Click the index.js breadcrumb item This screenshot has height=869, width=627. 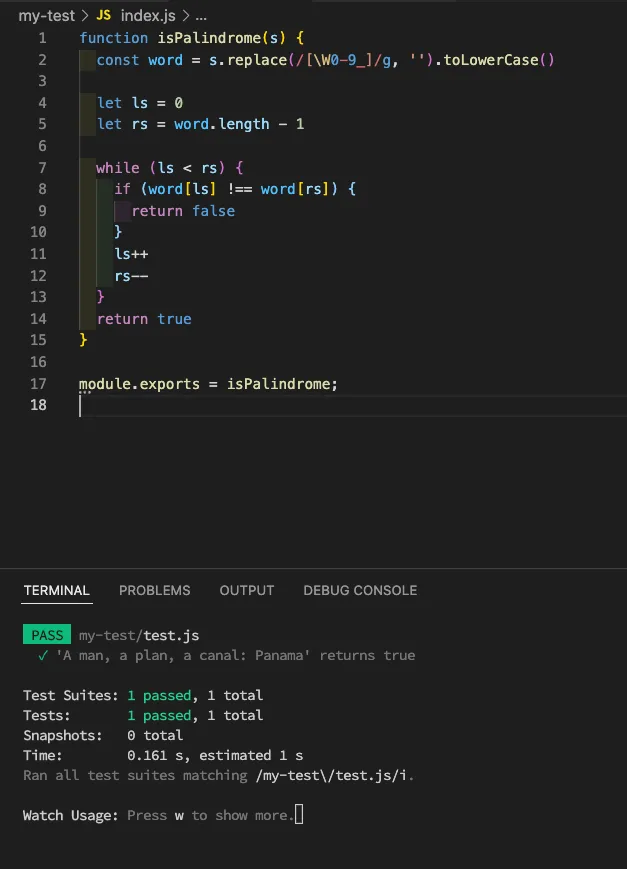tap(148, 16)
